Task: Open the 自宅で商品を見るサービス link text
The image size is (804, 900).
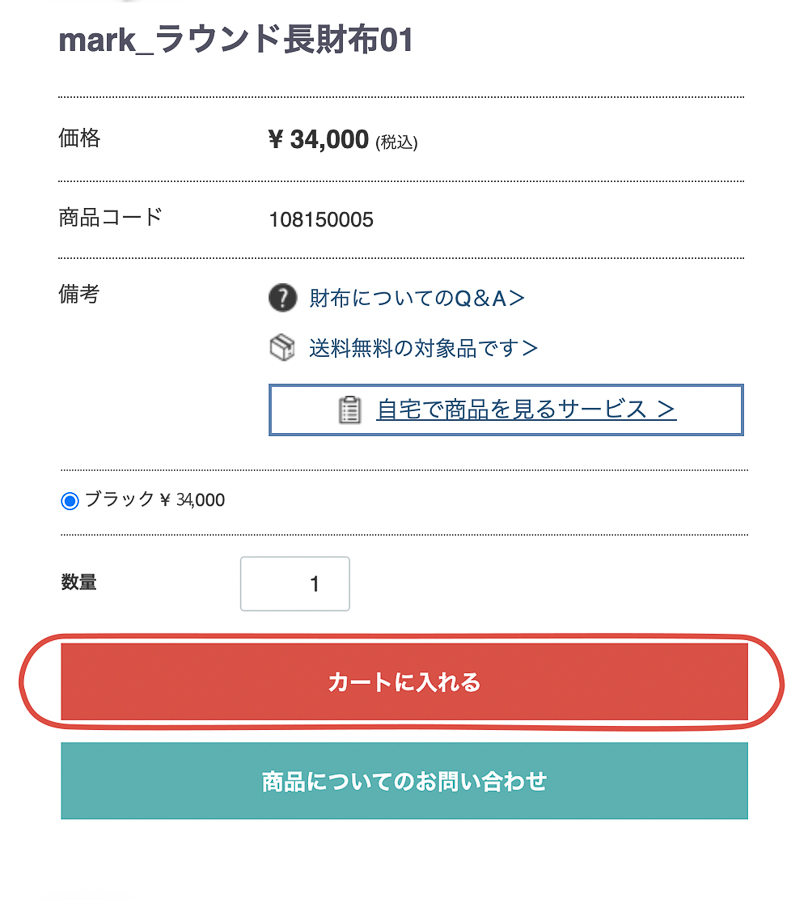Action: 510,410
